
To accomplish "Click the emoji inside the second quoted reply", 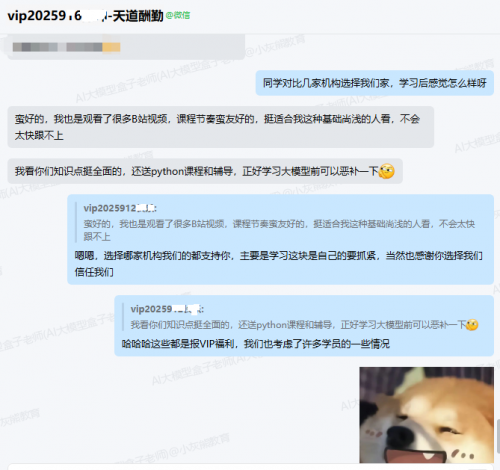I will pos(472,324).
